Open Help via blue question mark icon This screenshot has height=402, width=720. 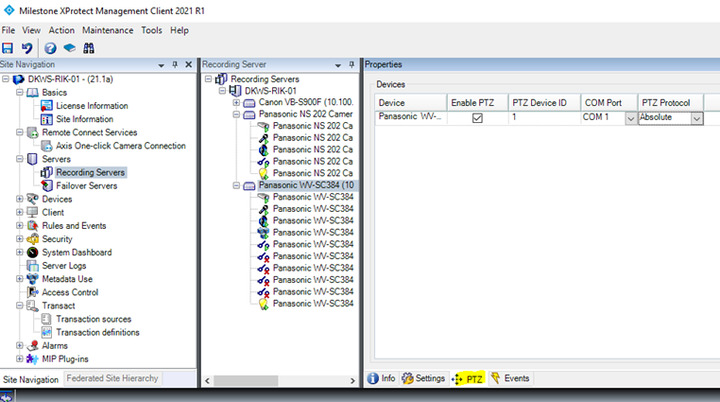click(x=50, y=48)
